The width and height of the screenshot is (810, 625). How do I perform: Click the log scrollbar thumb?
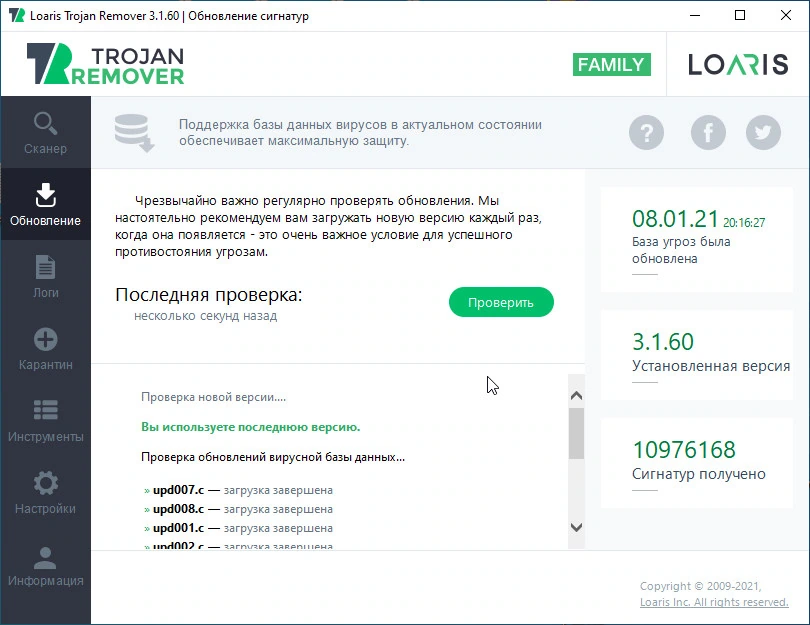click(x=577, y=433)
